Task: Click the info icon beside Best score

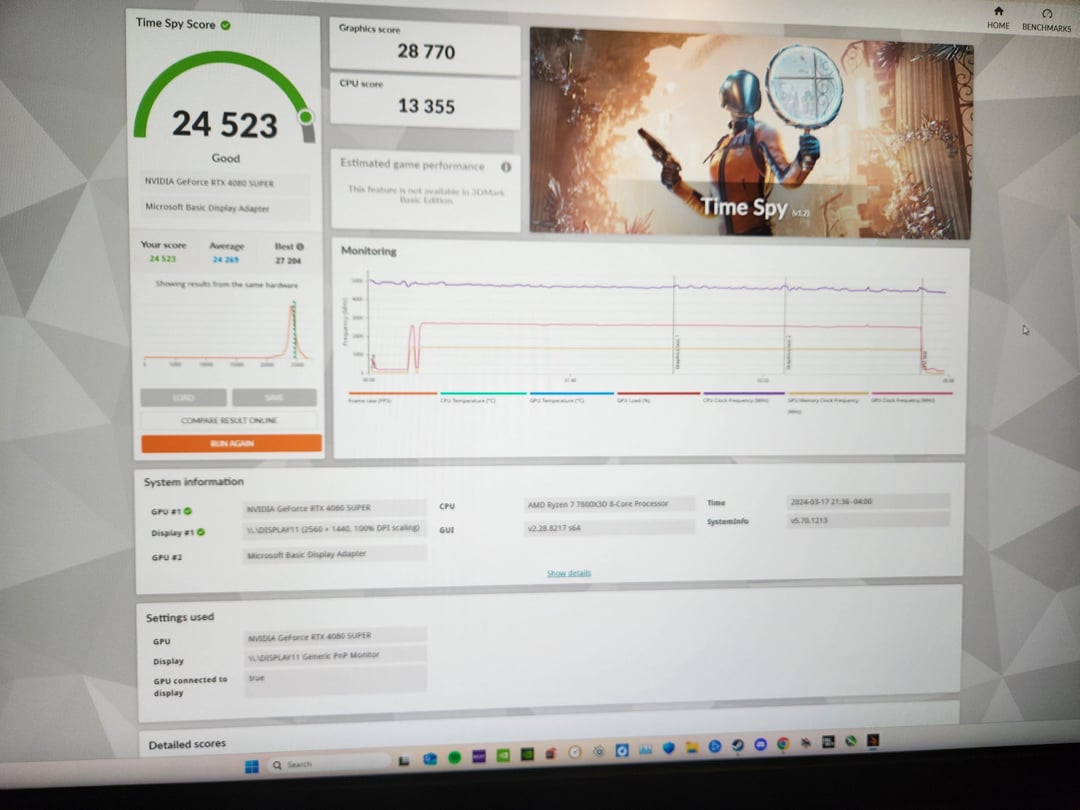Action: click(300, 247)
